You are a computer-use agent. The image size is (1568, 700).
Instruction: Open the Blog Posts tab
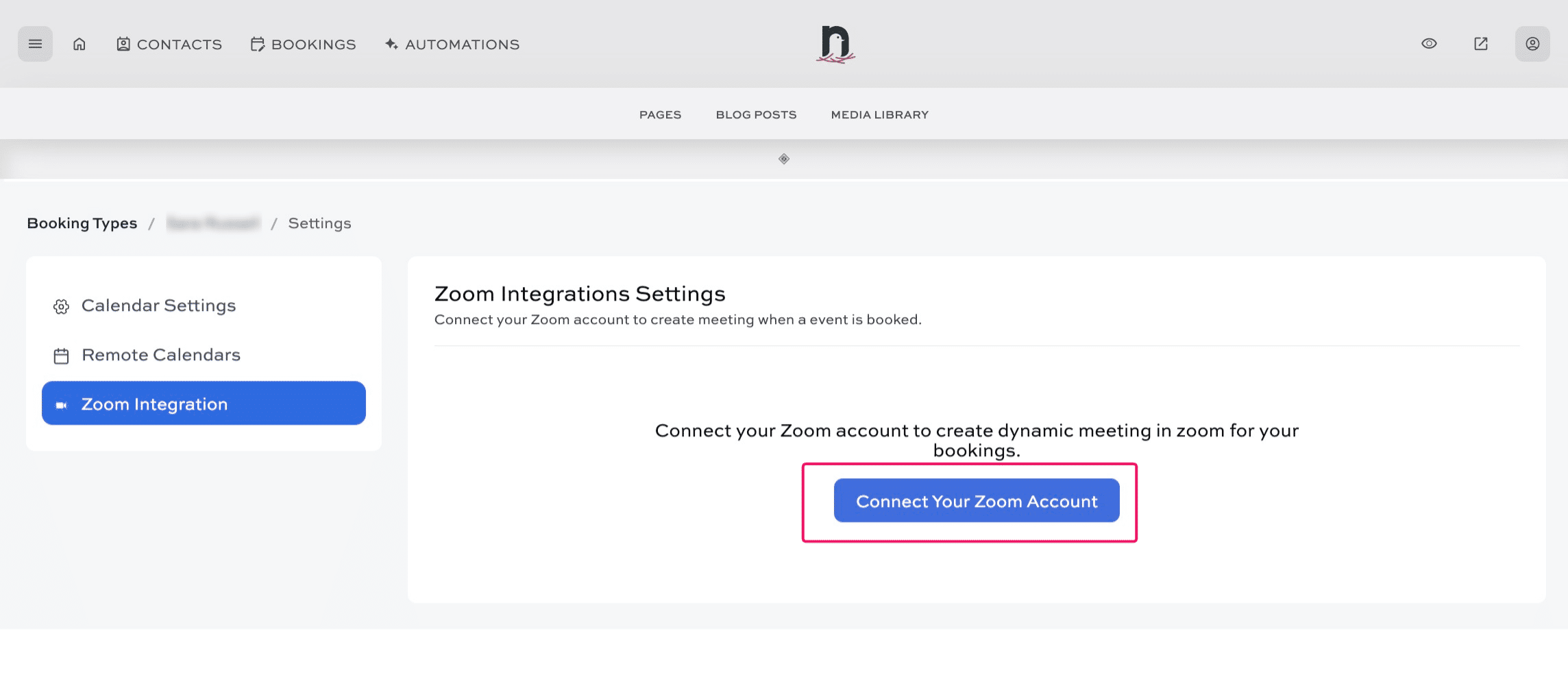[x=755, y=114]
